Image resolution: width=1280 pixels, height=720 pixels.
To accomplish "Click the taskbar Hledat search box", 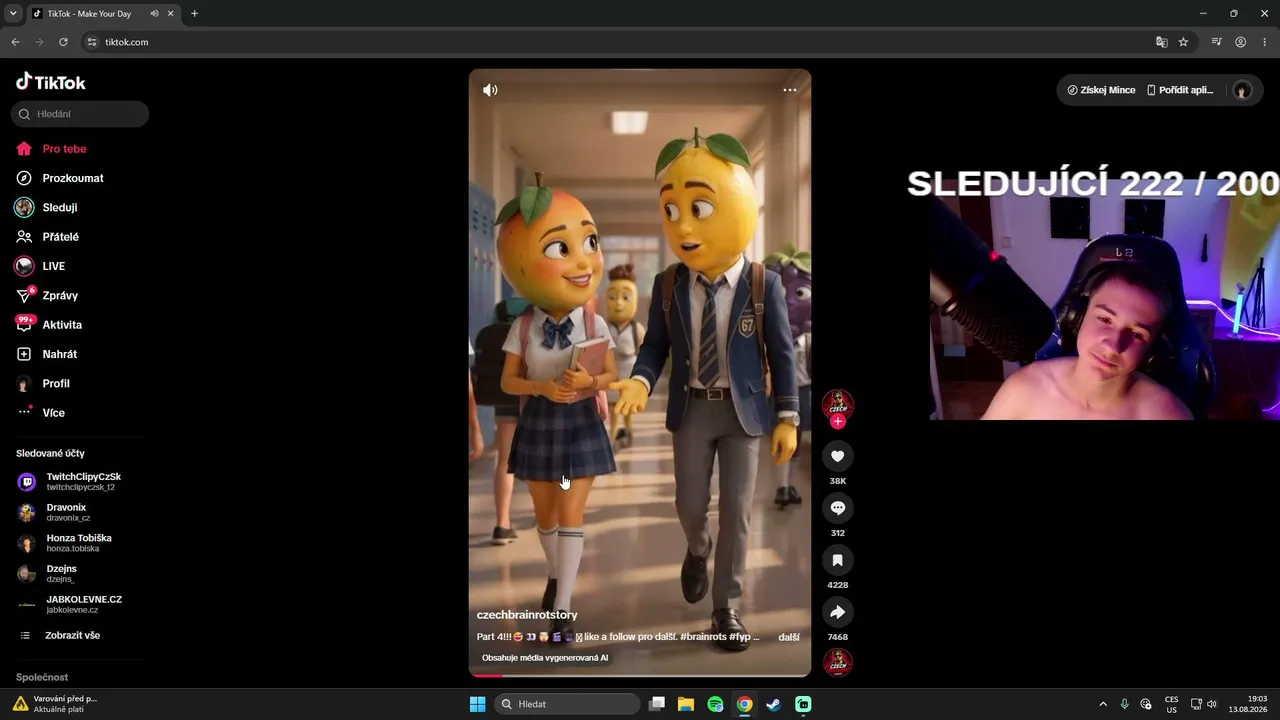I will point(567,704).
